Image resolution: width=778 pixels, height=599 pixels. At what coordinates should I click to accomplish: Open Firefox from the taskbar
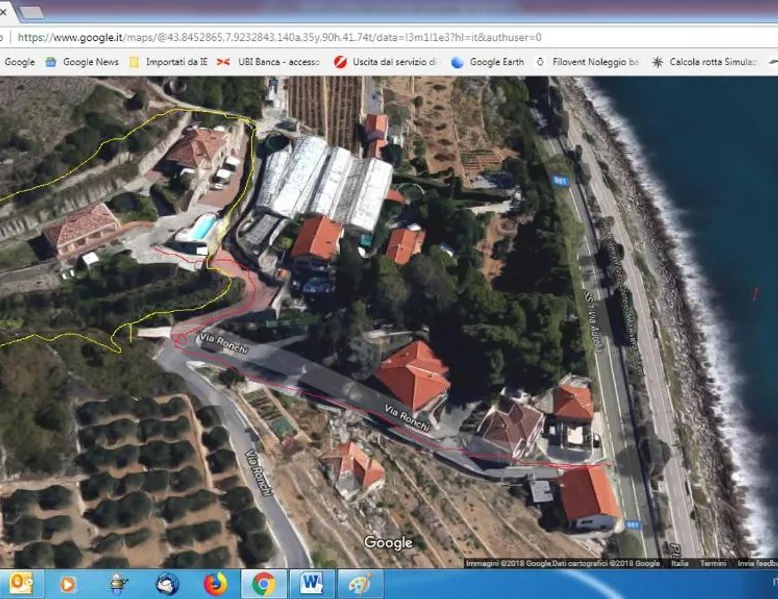(215, 583)
